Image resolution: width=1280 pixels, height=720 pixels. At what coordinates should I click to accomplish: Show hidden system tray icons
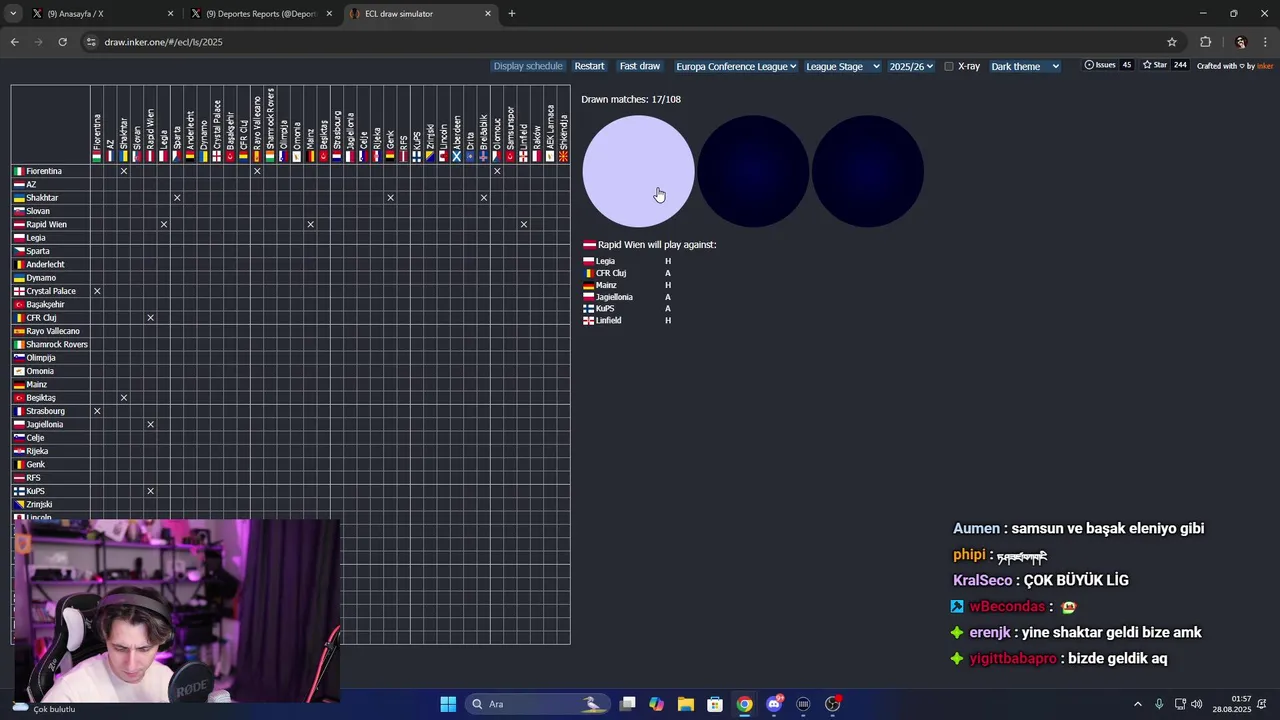click(1137, 704)
